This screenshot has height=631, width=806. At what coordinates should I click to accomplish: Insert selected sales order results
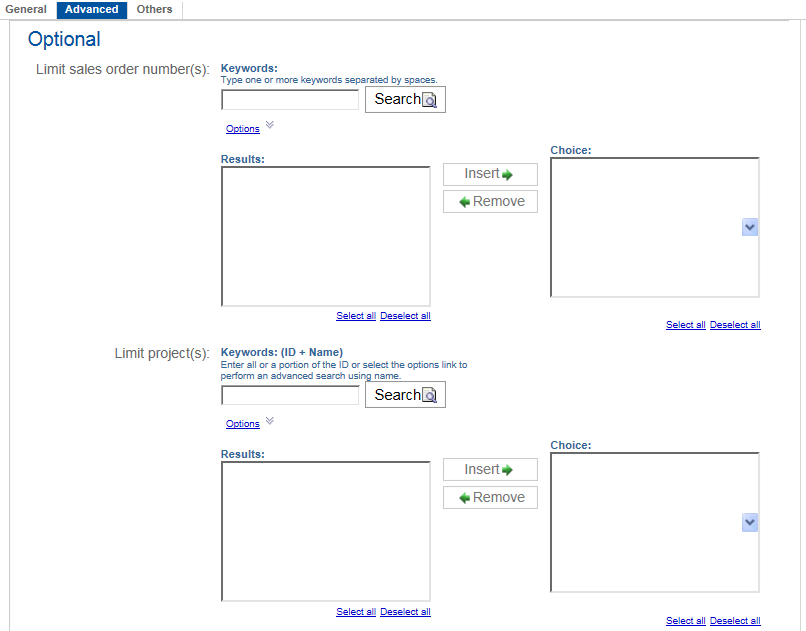[x=490, y=174]
